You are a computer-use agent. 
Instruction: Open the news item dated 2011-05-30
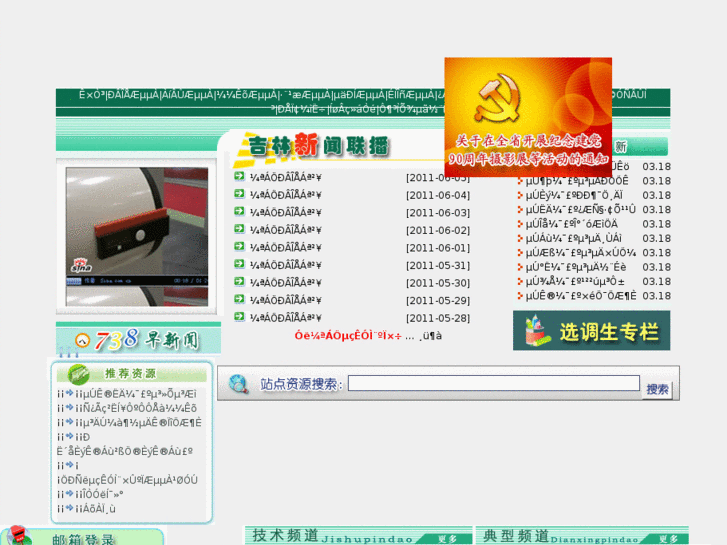click(x=286, y=283)
